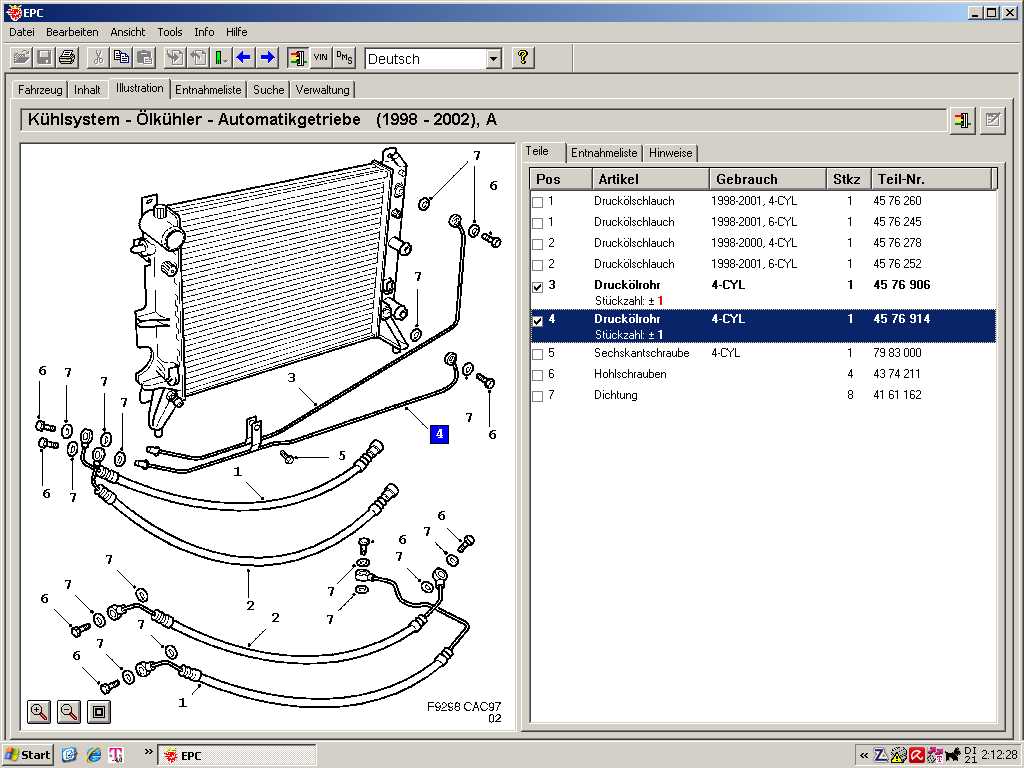Sort by the Artikel column header
Image resolution: width=1024 pixels, height=768 pixels.
[x=650, y=179]
